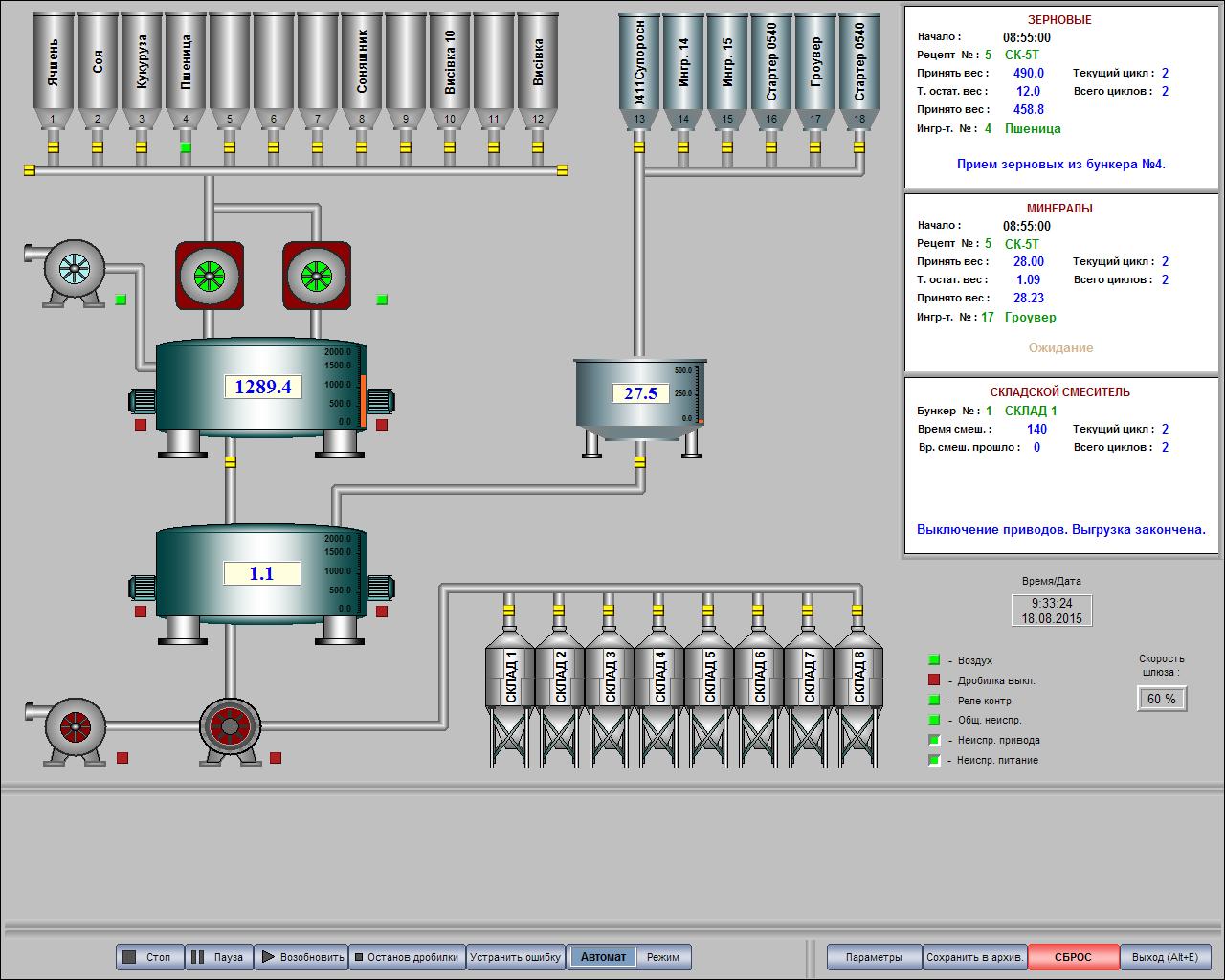Select the left green crusher fan
This screenshot has height=980, width=1225.
click(x=209, y=277)
